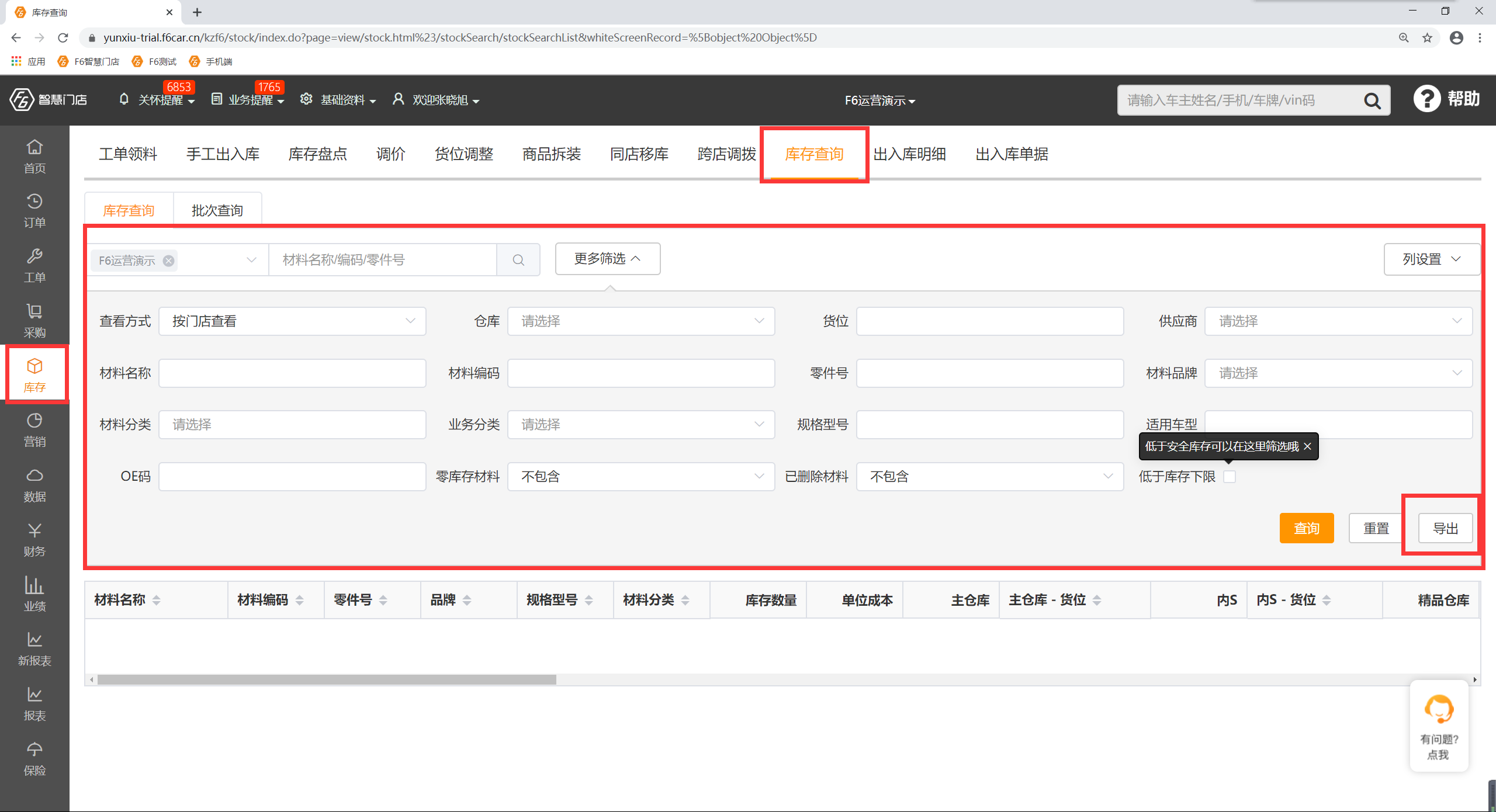Open the 列设置 column settings dropdown
This screenshot has height=812, width=1496.
click(x=1432, y=259)
